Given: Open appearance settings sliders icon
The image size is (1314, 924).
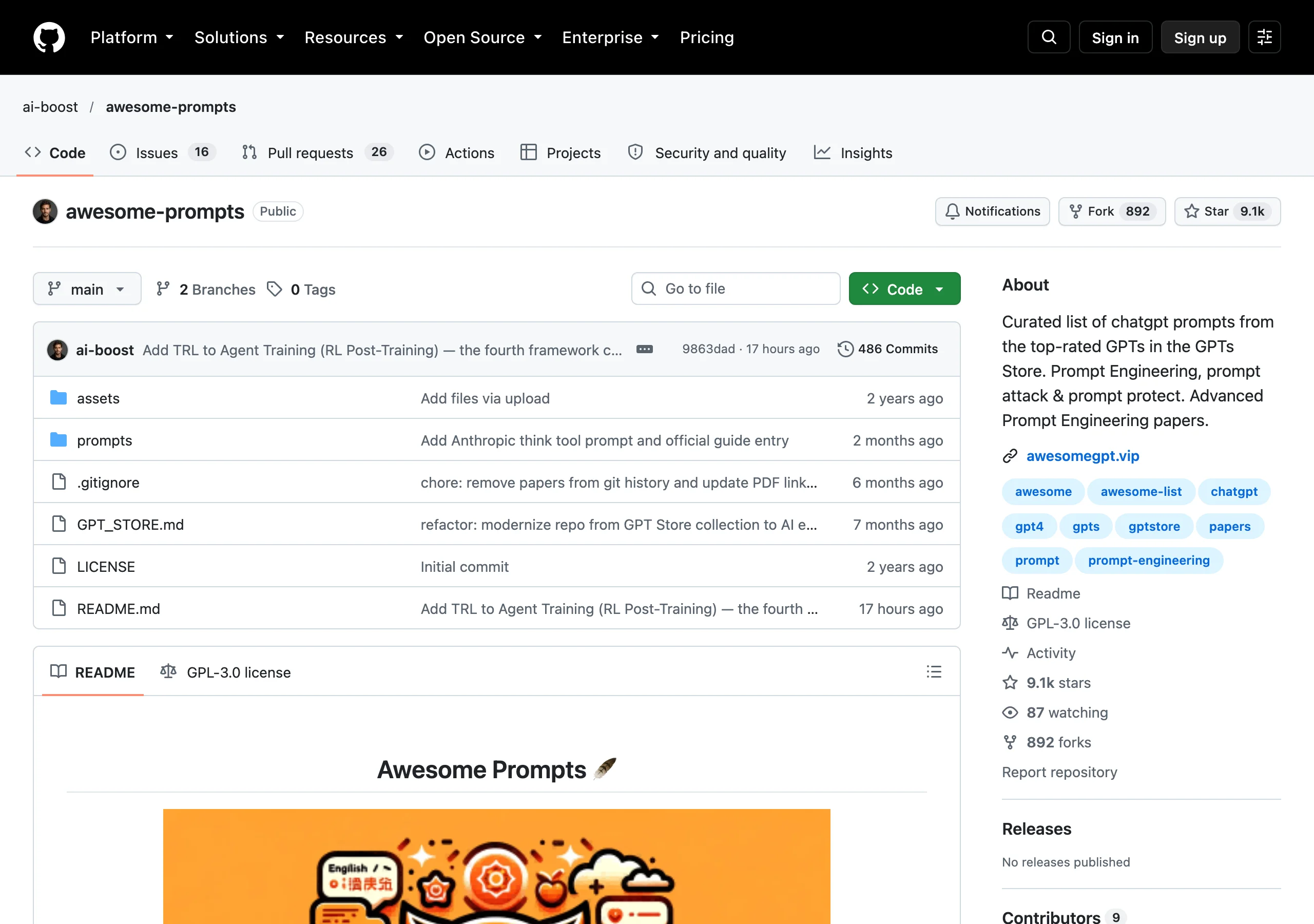Looking at the screenshot, I should coord(1264,37).
